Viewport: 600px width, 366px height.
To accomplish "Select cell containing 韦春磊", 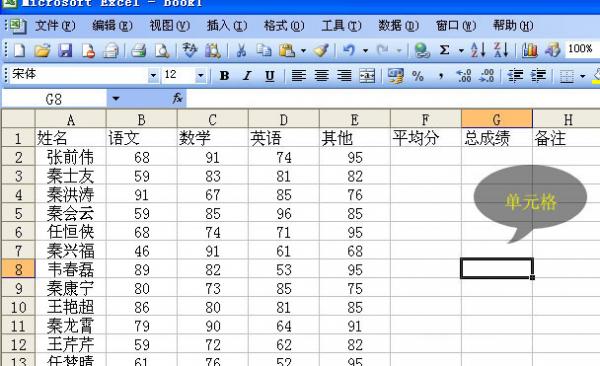I will coord(70,269).
